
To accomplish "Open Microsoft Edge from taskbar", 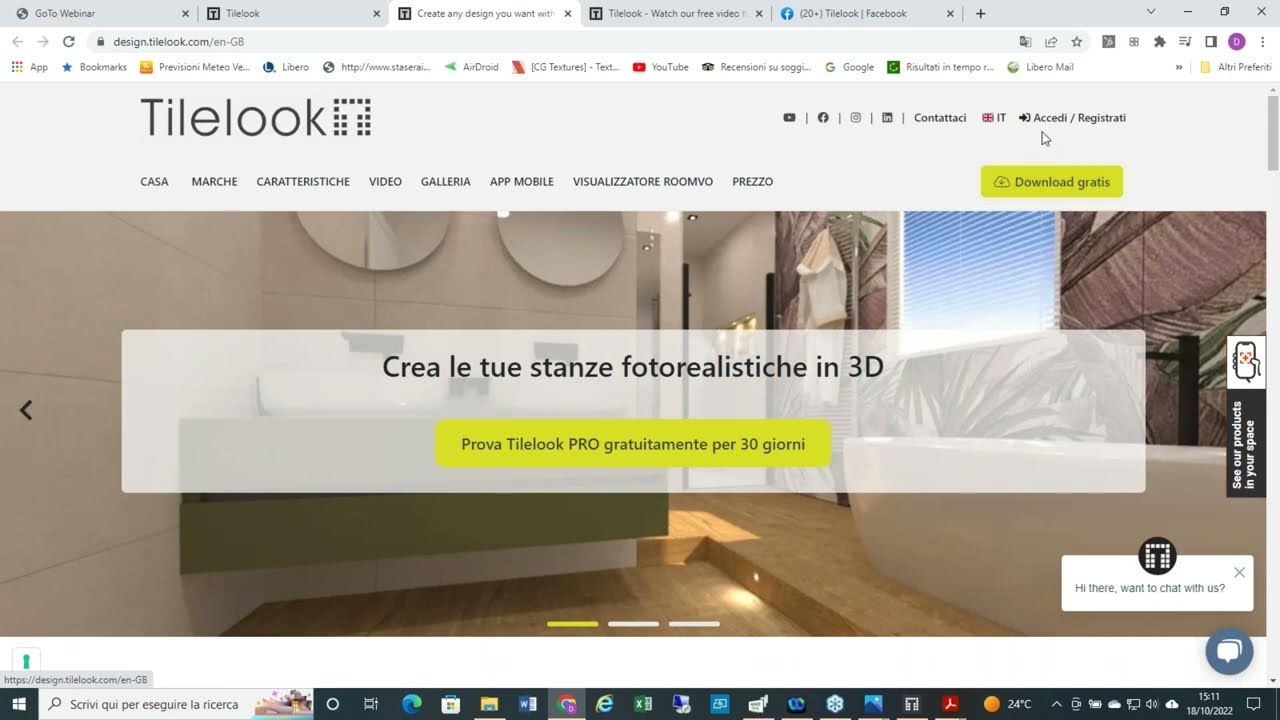I will pyautogui.click(x=411, y=704).
